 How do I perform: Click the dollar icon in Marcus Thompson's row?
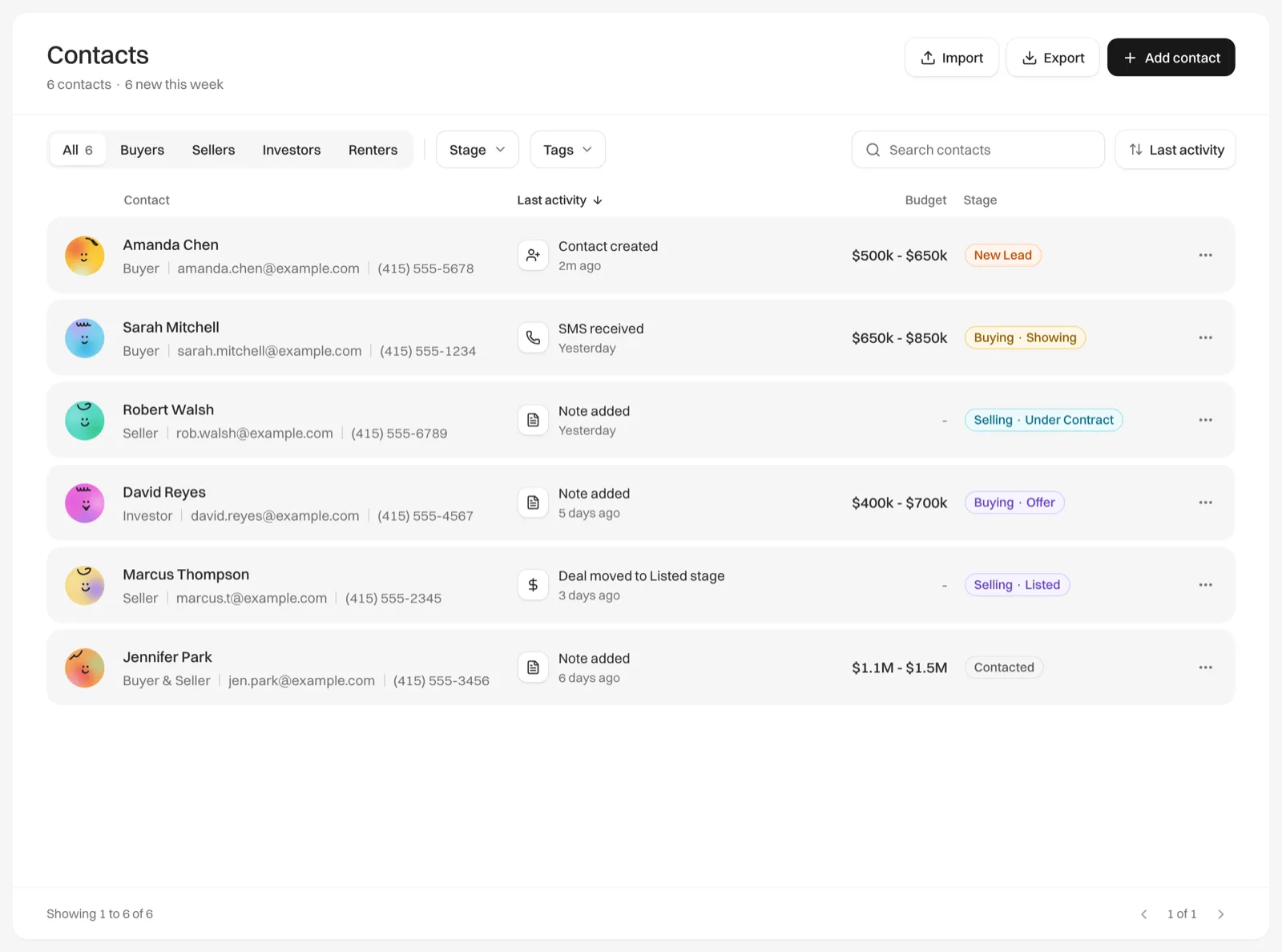[533, 586]
